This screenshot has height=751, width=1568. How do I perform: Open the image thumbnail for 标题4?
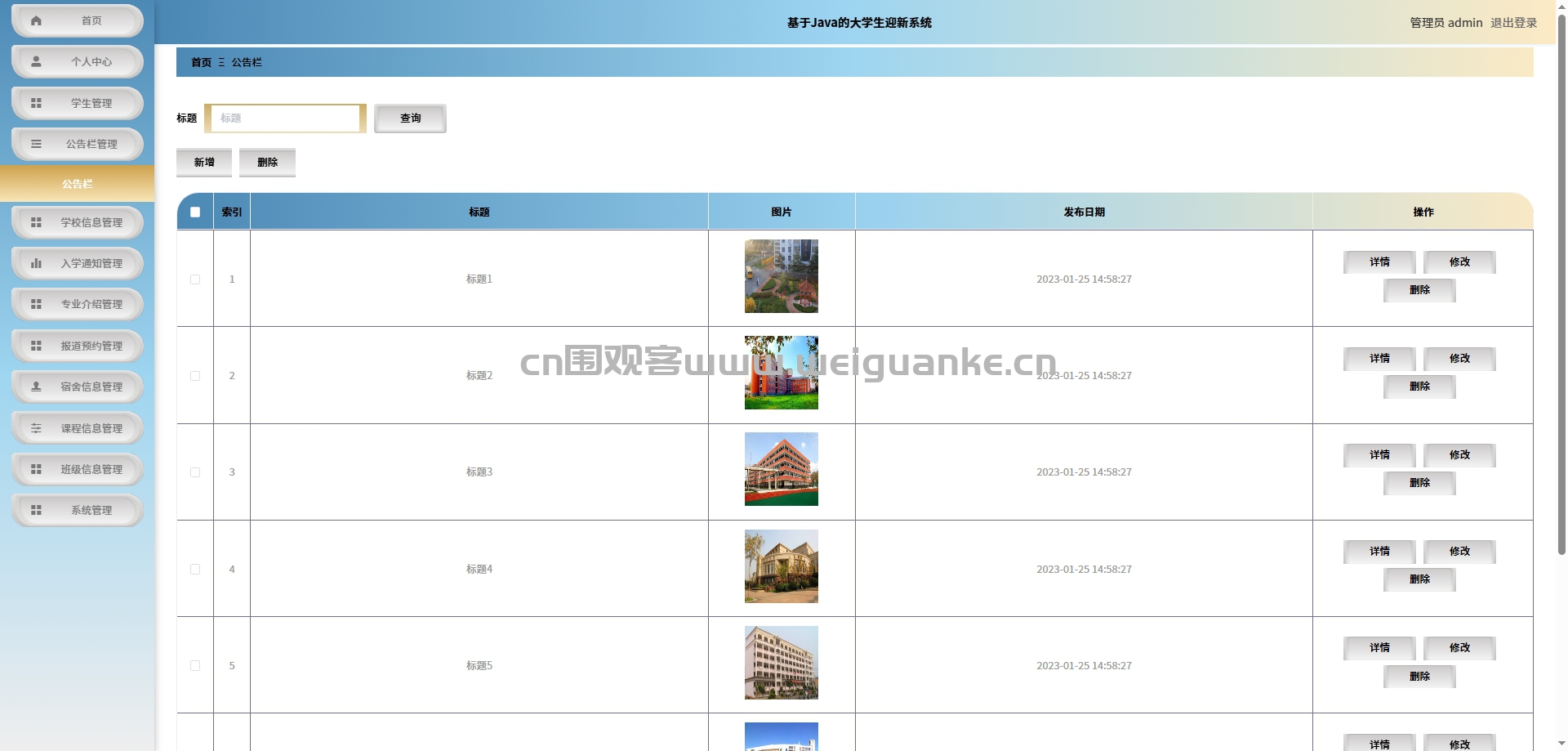(x=781, y=566)
